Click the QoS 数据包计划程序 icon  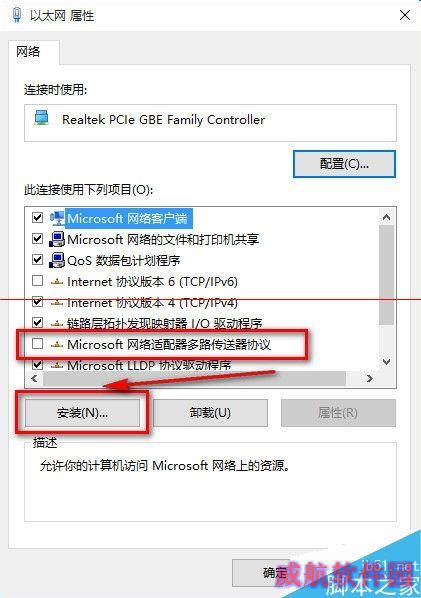coord(57,260)
